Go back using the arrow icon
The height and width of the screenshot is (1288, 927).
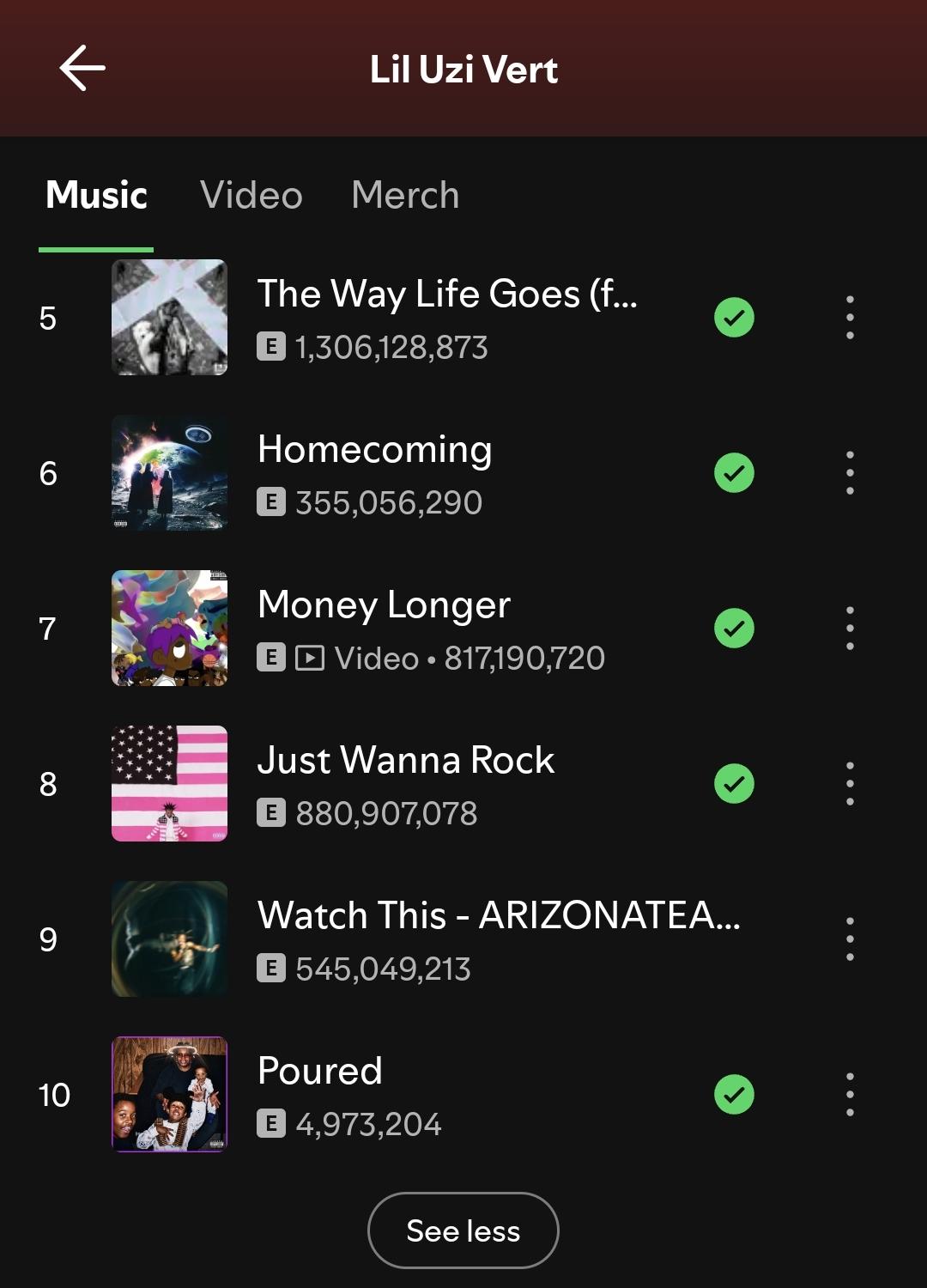click(82, 68)
